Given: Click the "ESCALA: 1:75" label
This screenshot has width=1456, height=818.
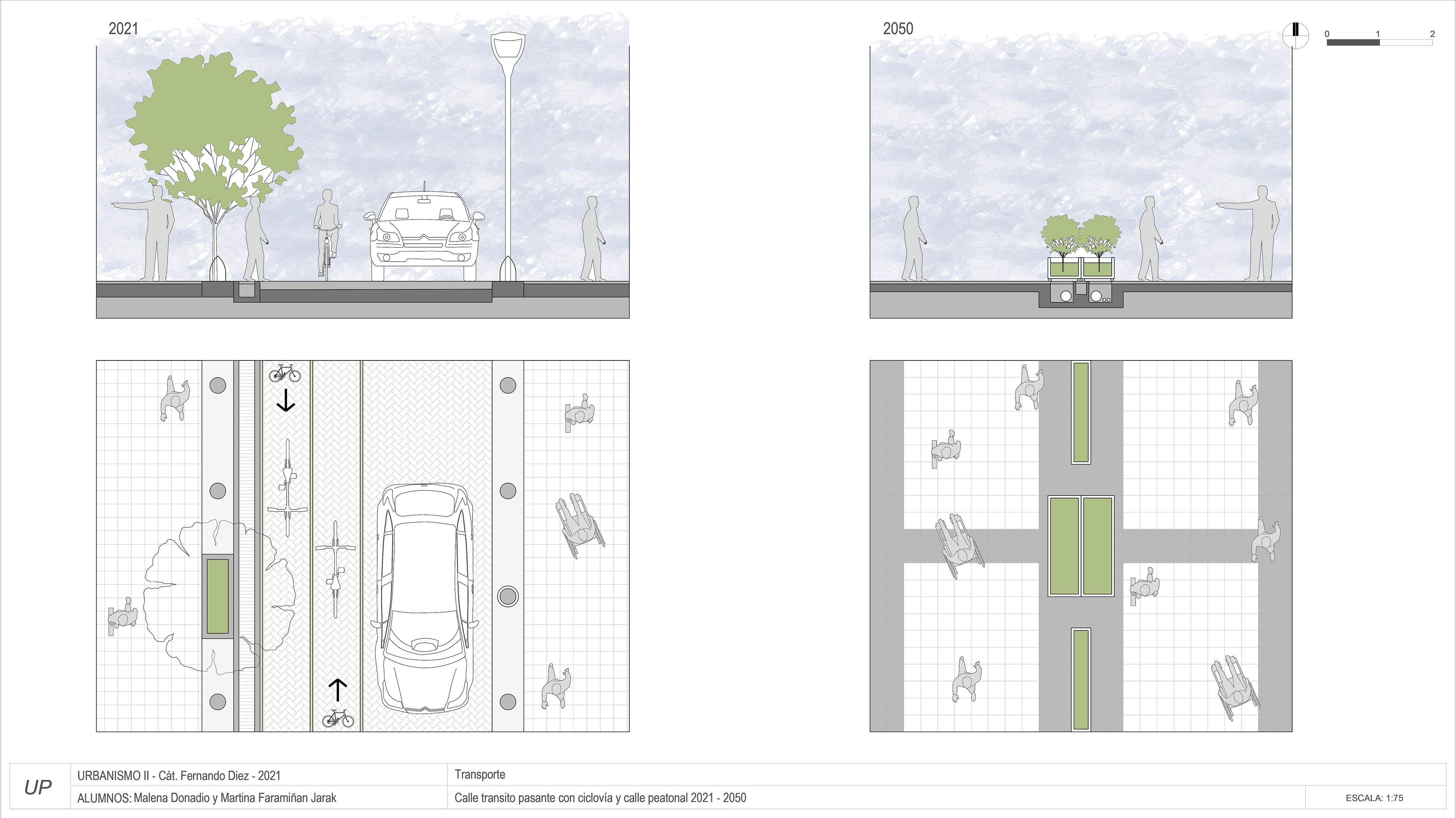Looking at the screenshot, I should coord(1374,798).
